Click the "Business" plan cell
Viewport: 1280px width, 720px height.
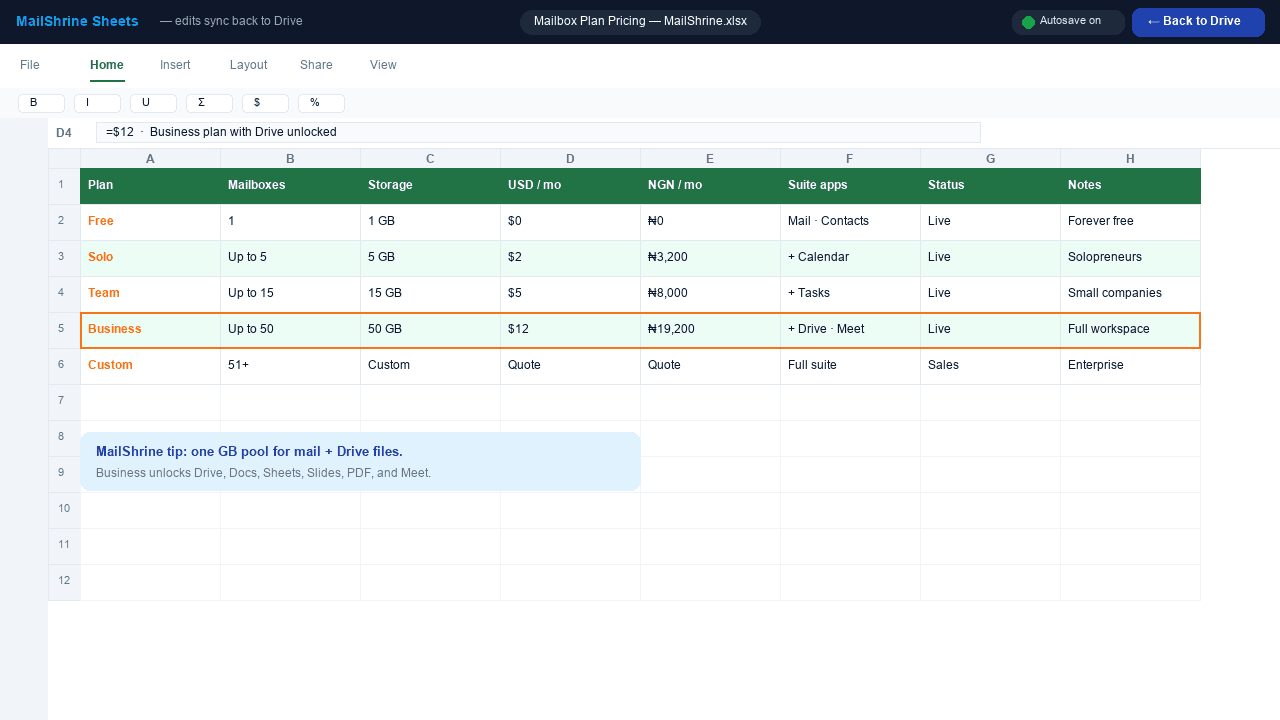click(x=150, y=331)
